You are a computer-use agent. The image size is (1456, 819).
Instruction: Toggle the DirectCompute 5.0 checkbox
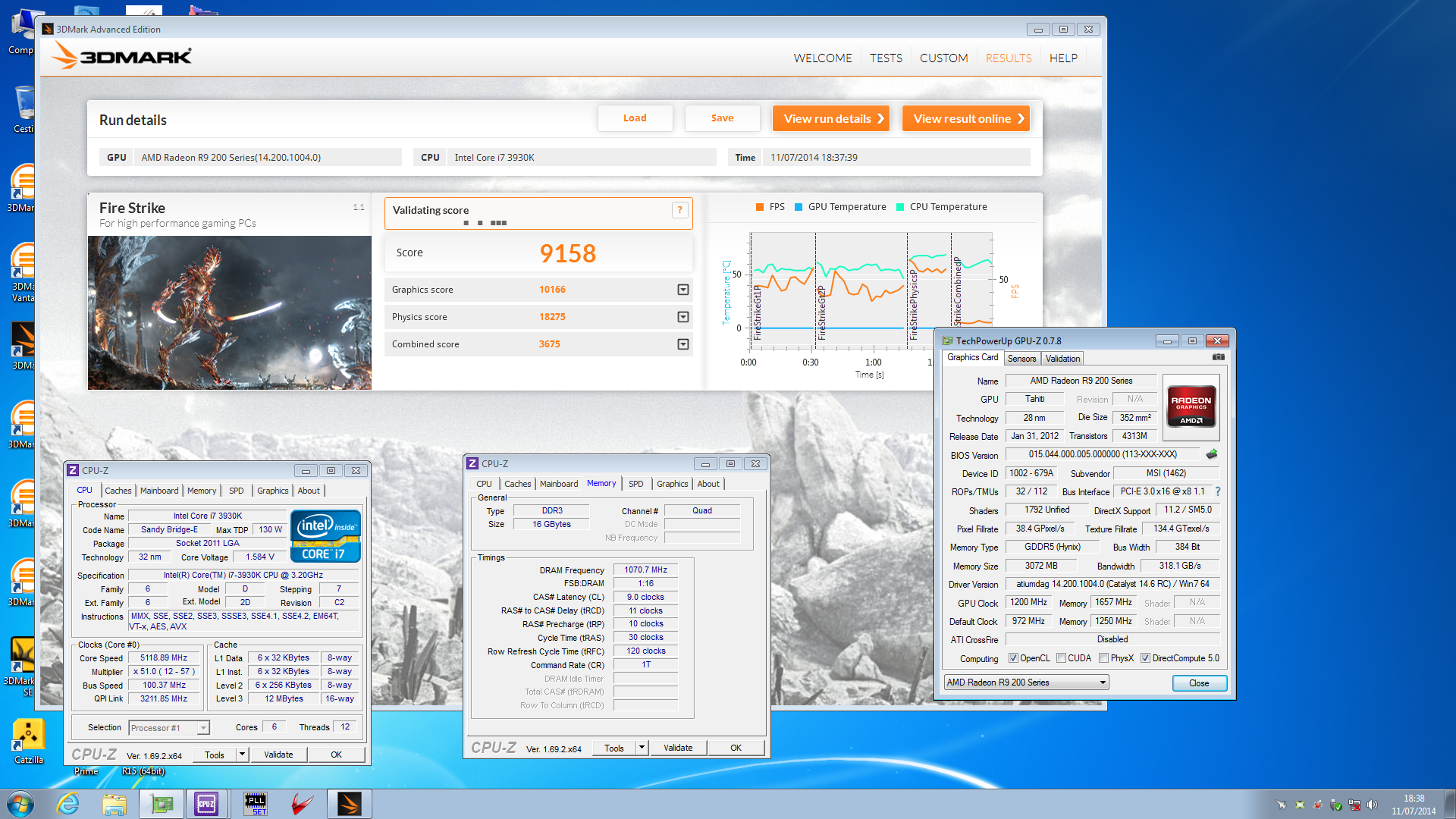point(1145,658)
